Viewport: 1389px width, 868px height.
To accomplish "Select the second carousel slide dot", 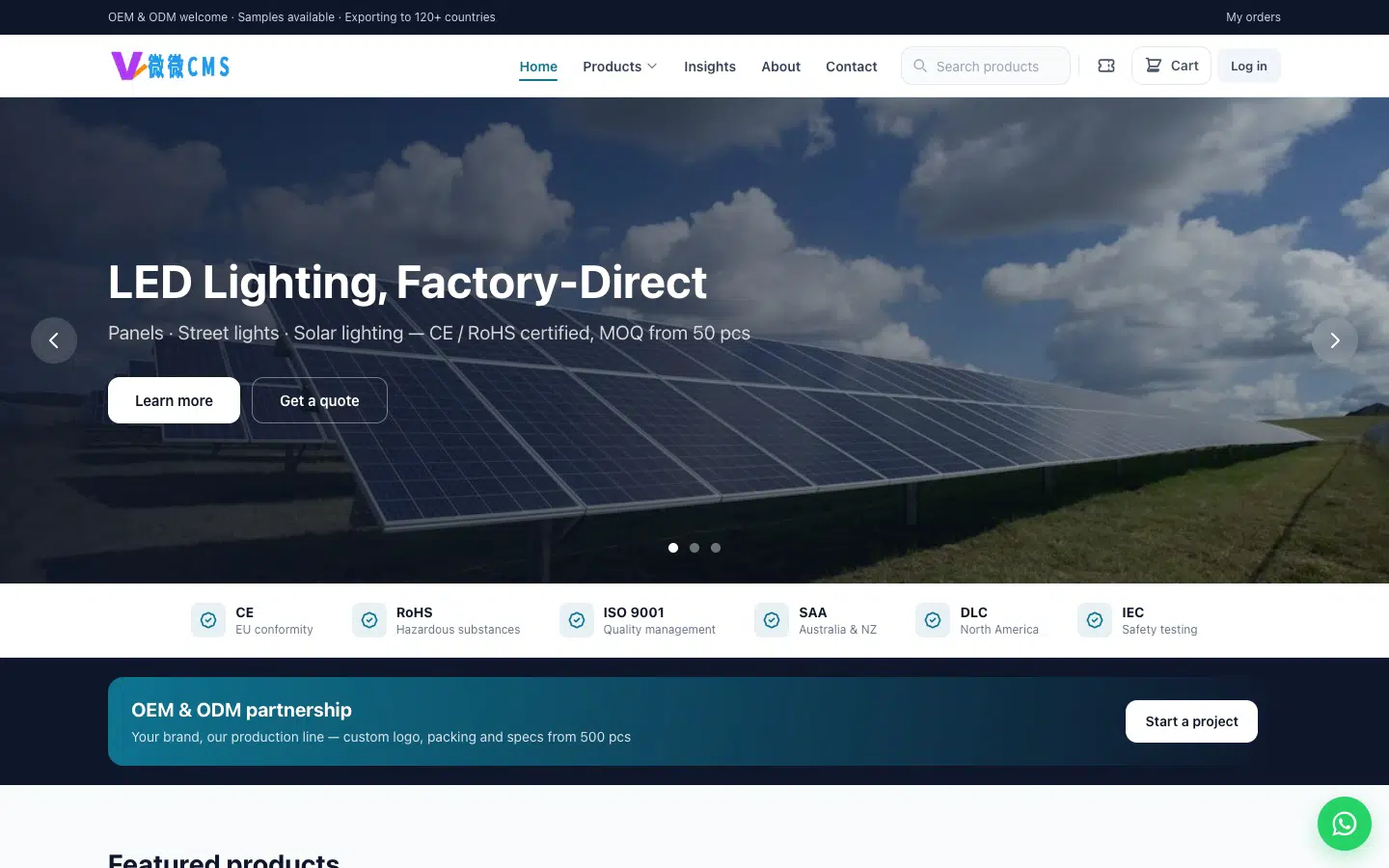I will tap(694, 548).
